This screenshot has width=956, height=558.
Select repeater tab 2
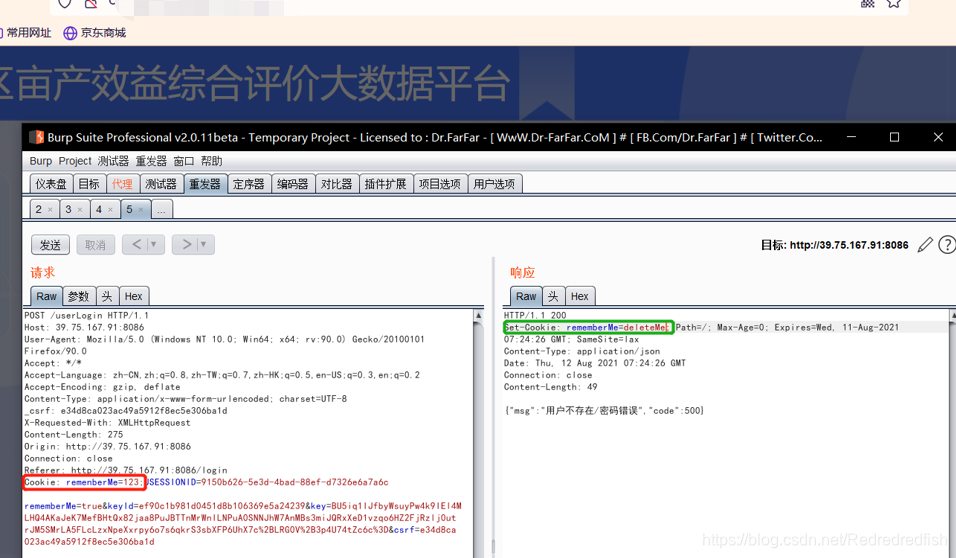pos(38,209)
